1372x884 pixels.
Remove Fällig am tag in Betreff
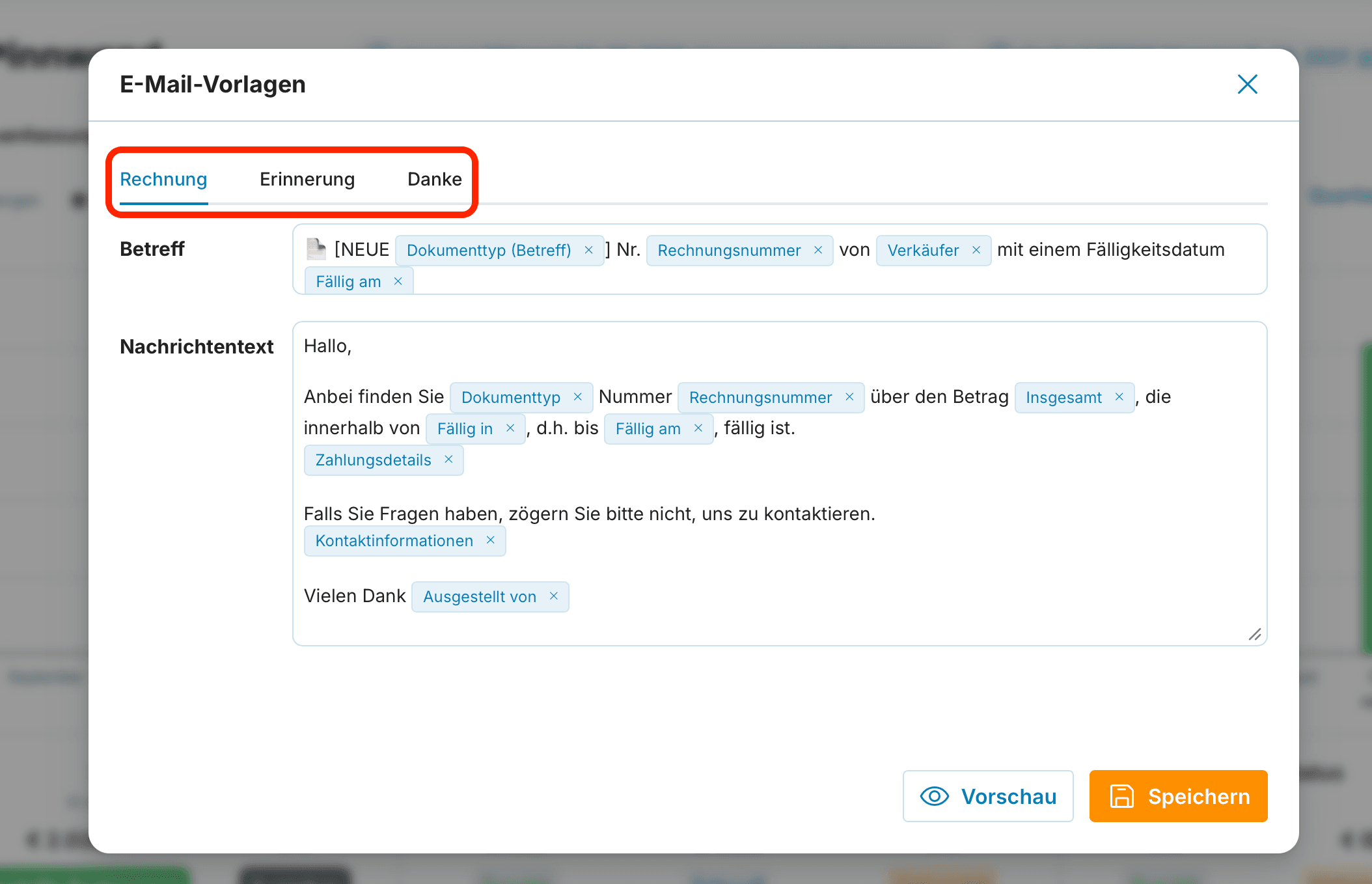click(x=398, y=281)
